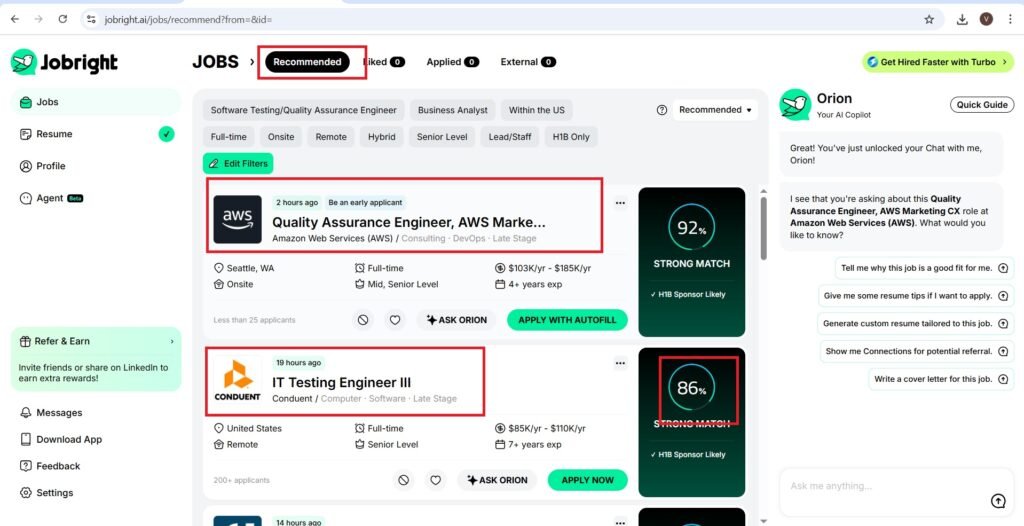Open Resume in the sidebar

click(x=54, y=134)
